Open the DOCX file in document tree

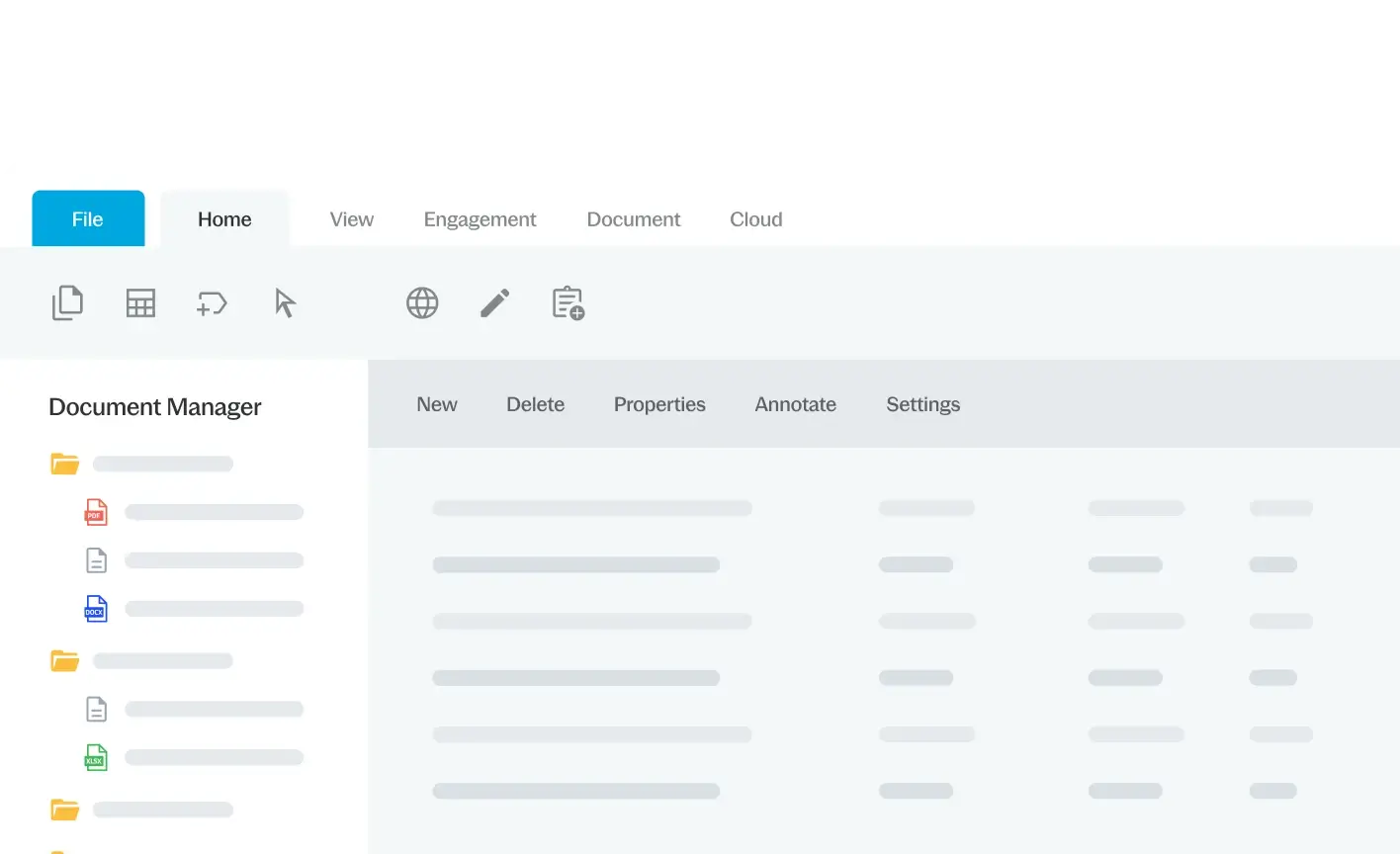click(x=96, y=609)
